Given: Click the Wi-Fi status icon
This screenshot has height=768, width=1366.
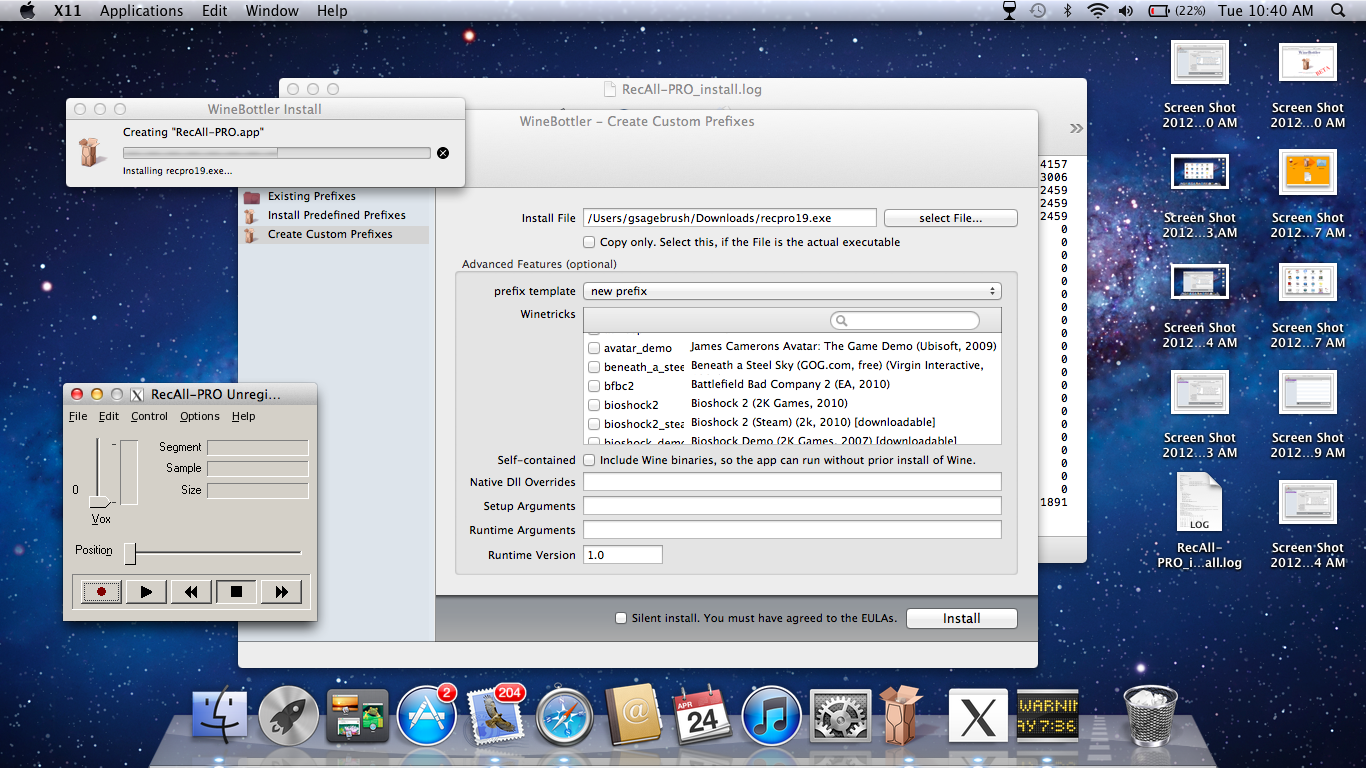Looking at the screenshot, I should click(x=1098, y=11).
